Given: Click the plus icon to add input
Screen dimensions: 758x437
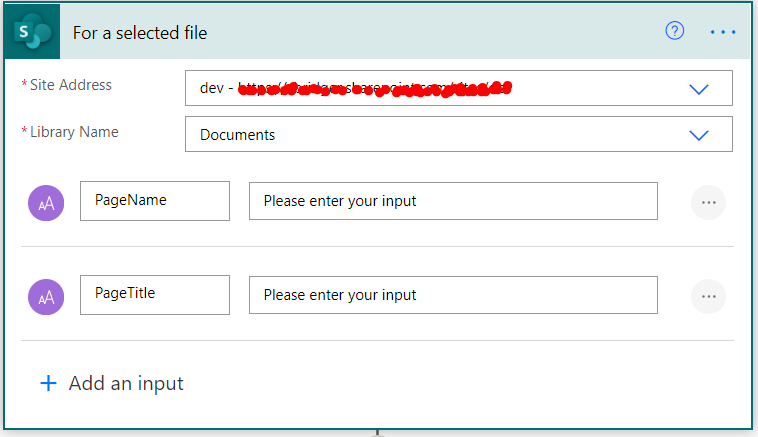Looking at the screenshot, I should tap(48, 383).
